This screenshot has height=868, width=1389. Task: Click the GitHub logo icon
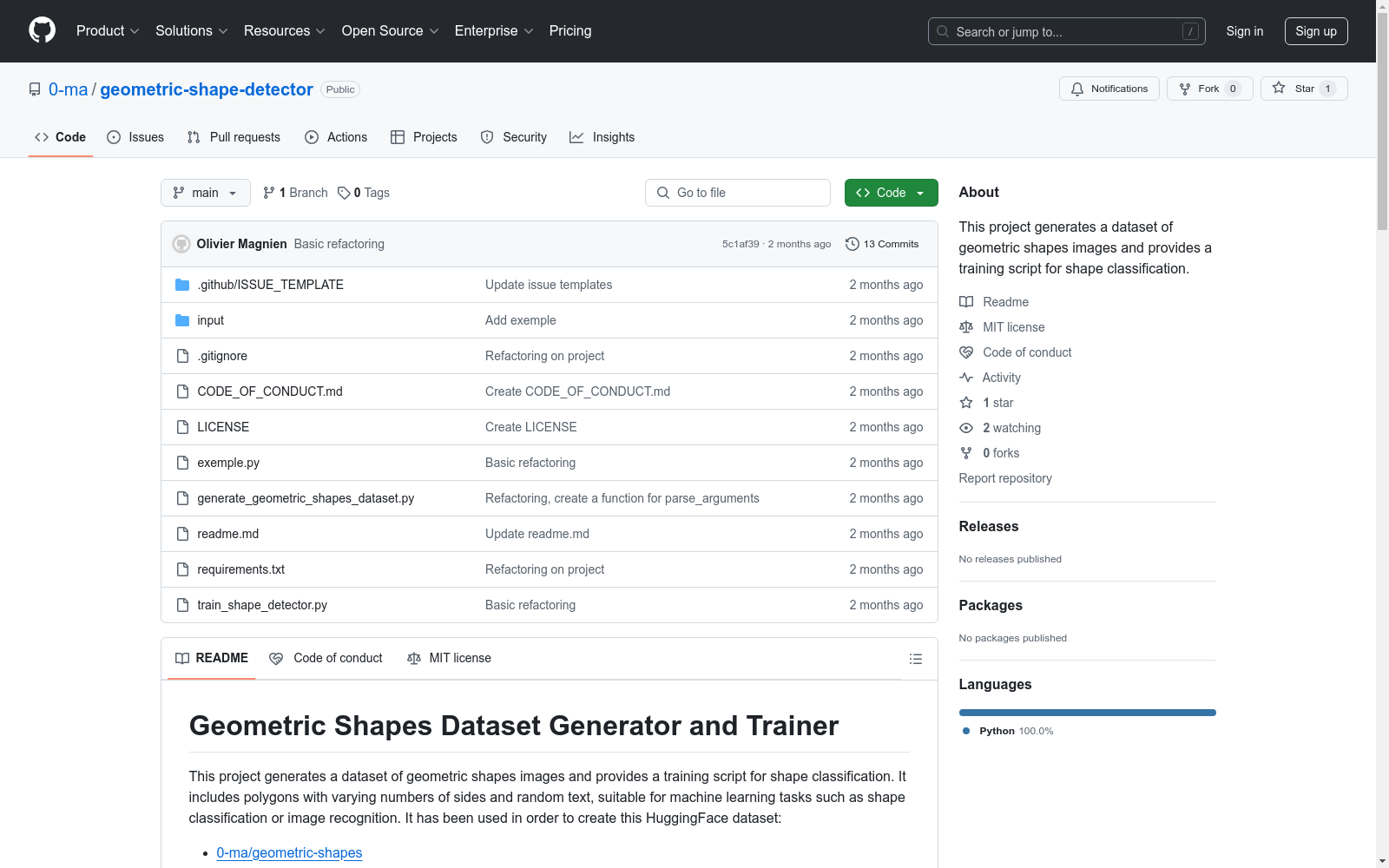(x=42, y=30)
